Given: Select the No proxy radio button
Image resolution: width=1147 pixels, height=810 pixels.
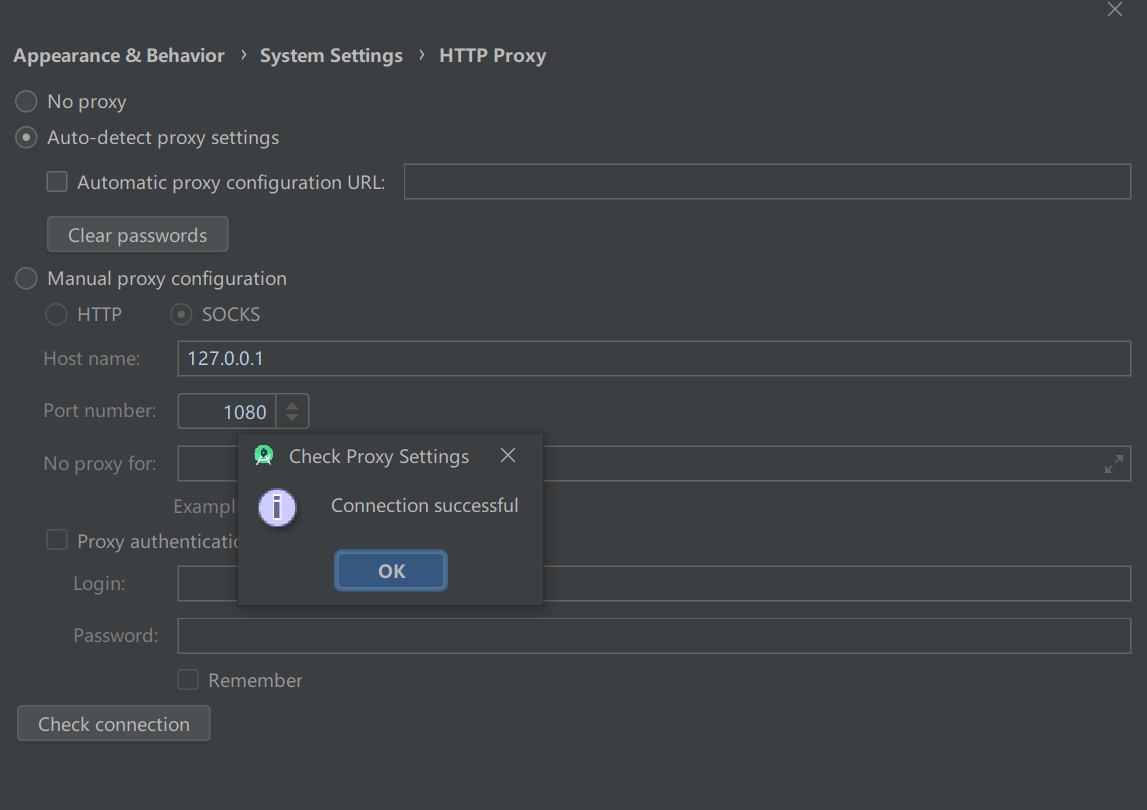Looking at the screenshot, I should (27, 101).
